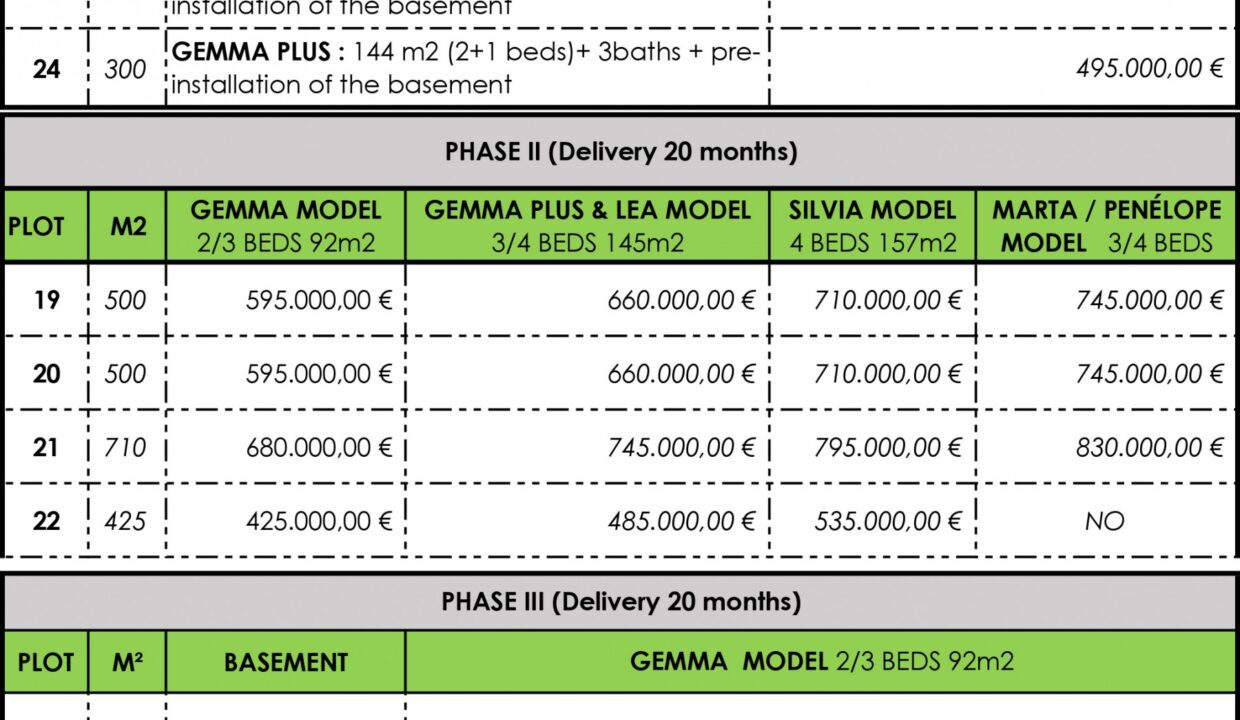
Task: Select plot number 24 cell
Action: click(x=47, y=70)
